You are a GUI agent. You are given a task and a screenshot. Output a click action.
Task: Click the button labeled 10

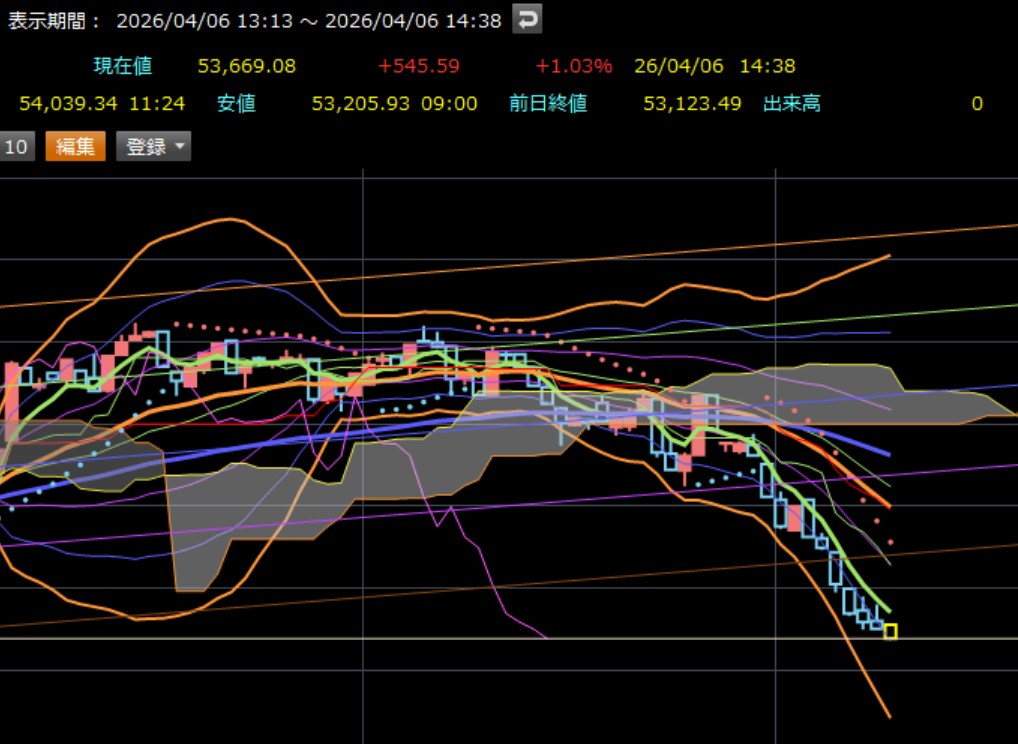click(x=16, y=147)
